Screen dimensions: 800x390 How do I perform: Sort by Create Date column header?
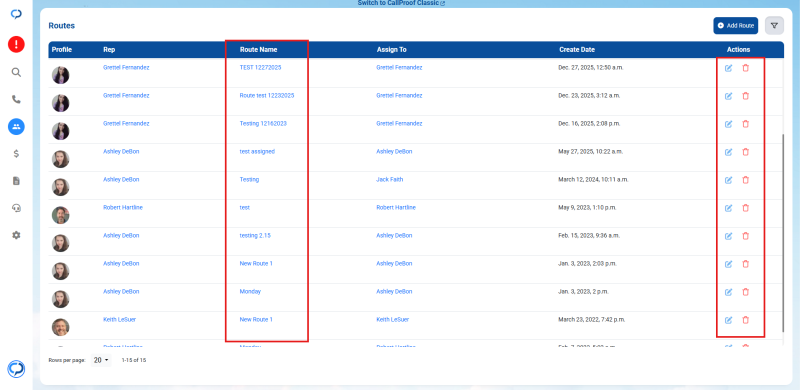tap(577, 50)
